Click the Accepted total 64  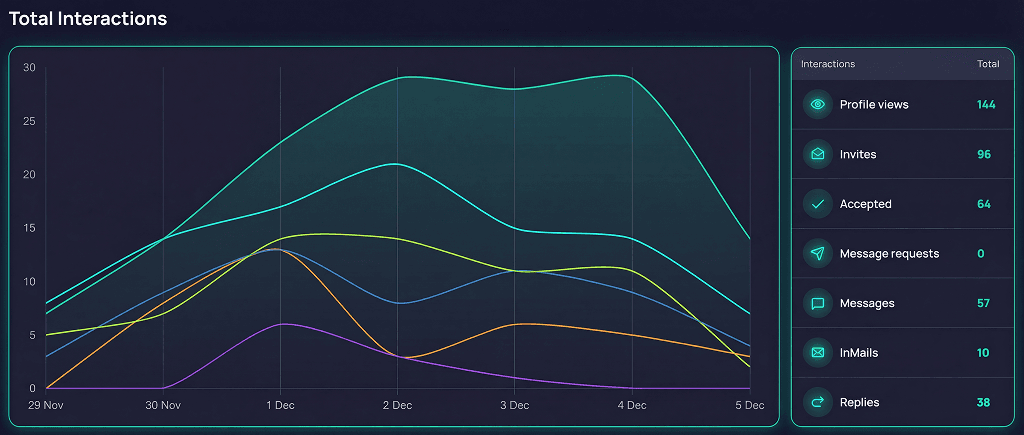point(984,204)
